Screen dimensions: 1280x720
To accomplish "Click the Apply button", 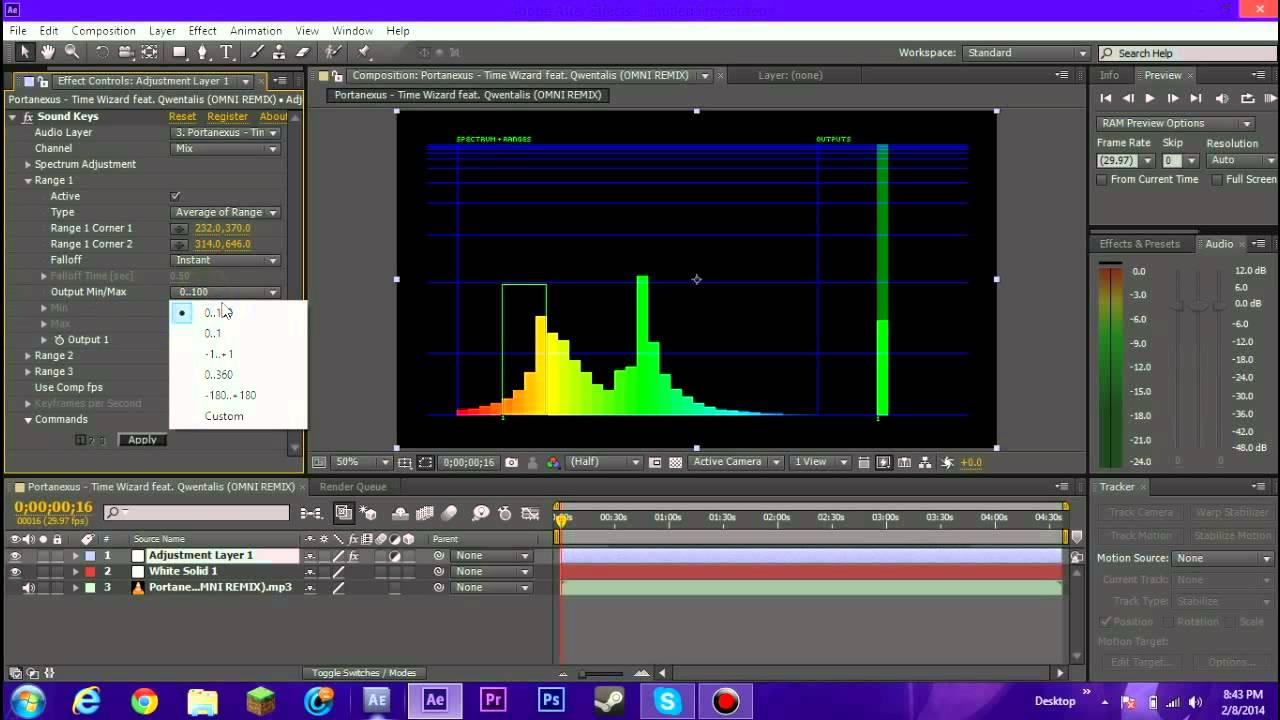I will click(x=142, y=440).
